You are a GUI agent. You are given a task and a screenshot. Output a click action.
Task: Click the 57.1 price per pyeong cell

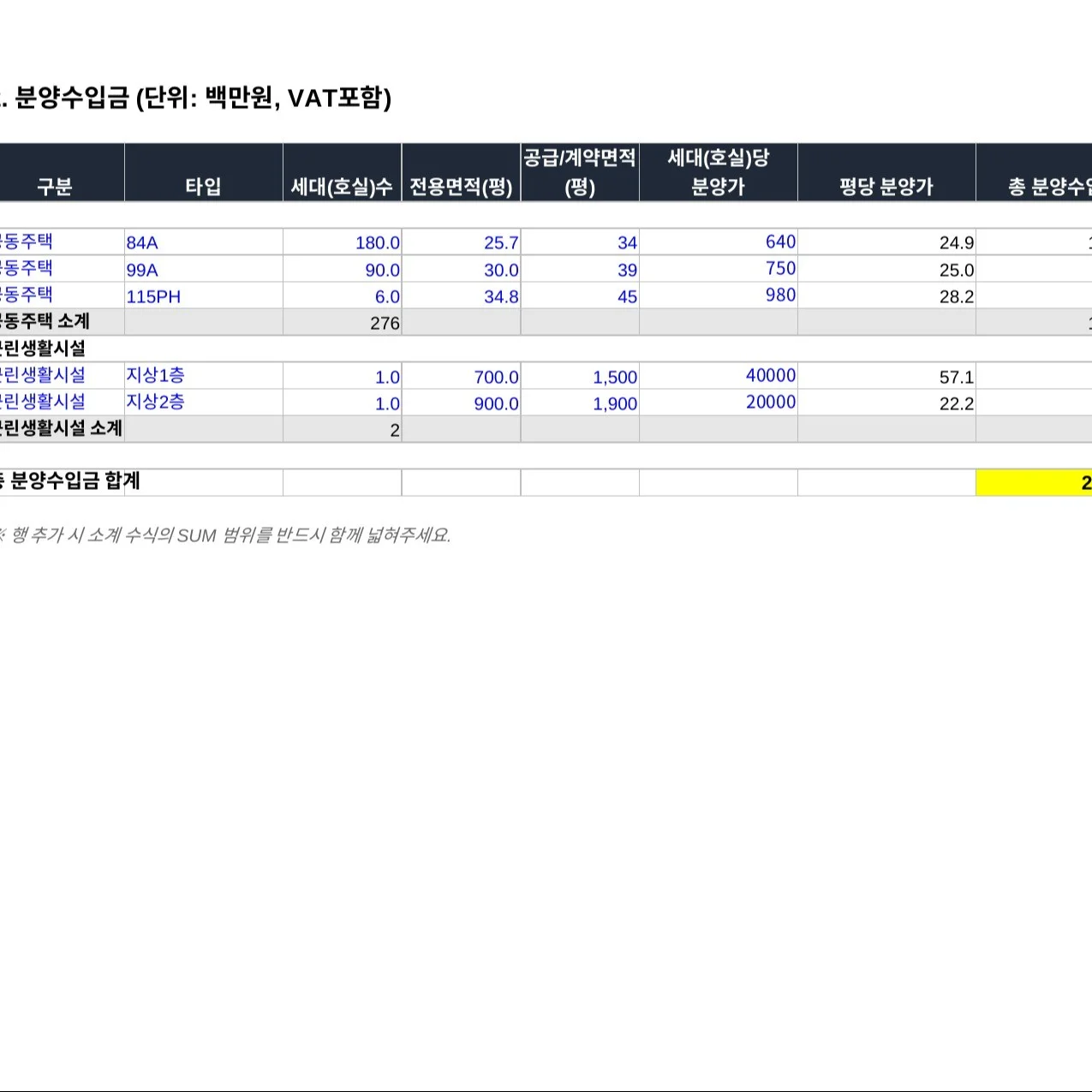[886, 376]
